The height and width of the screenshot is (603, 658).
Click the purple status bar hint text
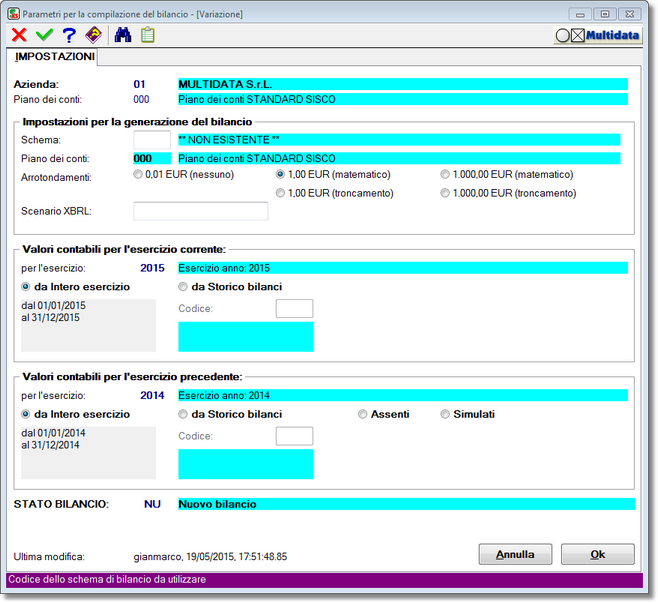pyautogui.click(x=107, y=580)
